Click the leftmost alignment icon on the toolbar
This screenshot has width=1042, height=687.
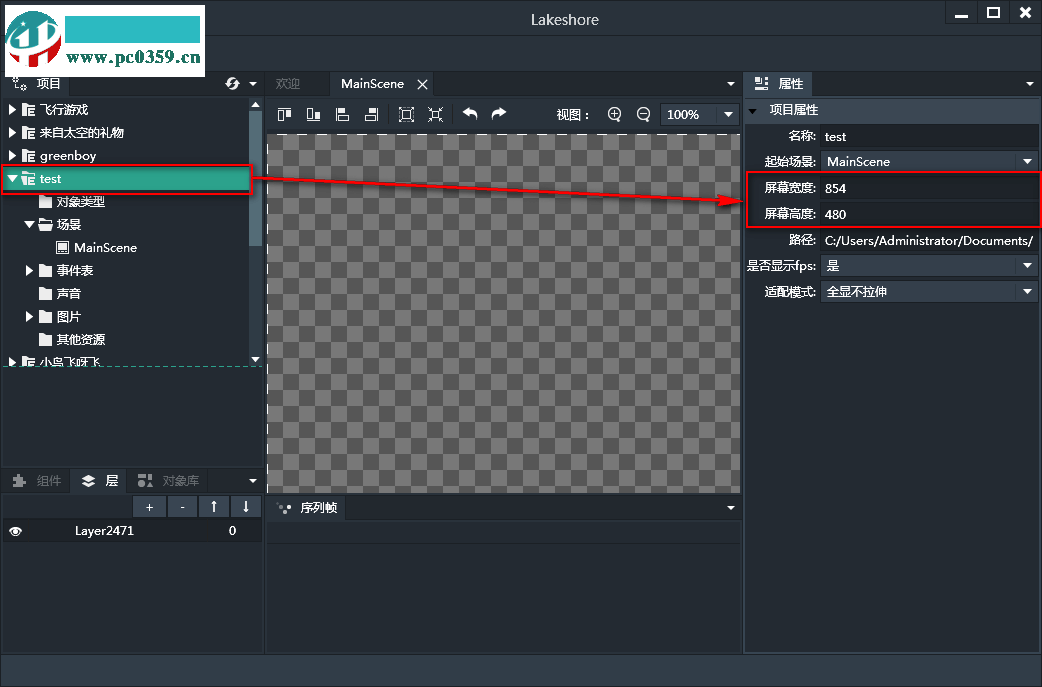tap(283, 114)
